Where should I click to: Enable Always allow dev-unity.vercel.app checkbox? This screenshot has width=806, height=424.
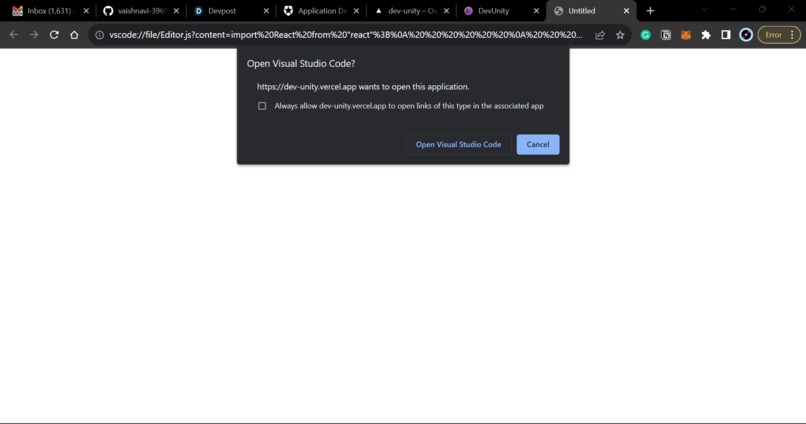point(262,106)
